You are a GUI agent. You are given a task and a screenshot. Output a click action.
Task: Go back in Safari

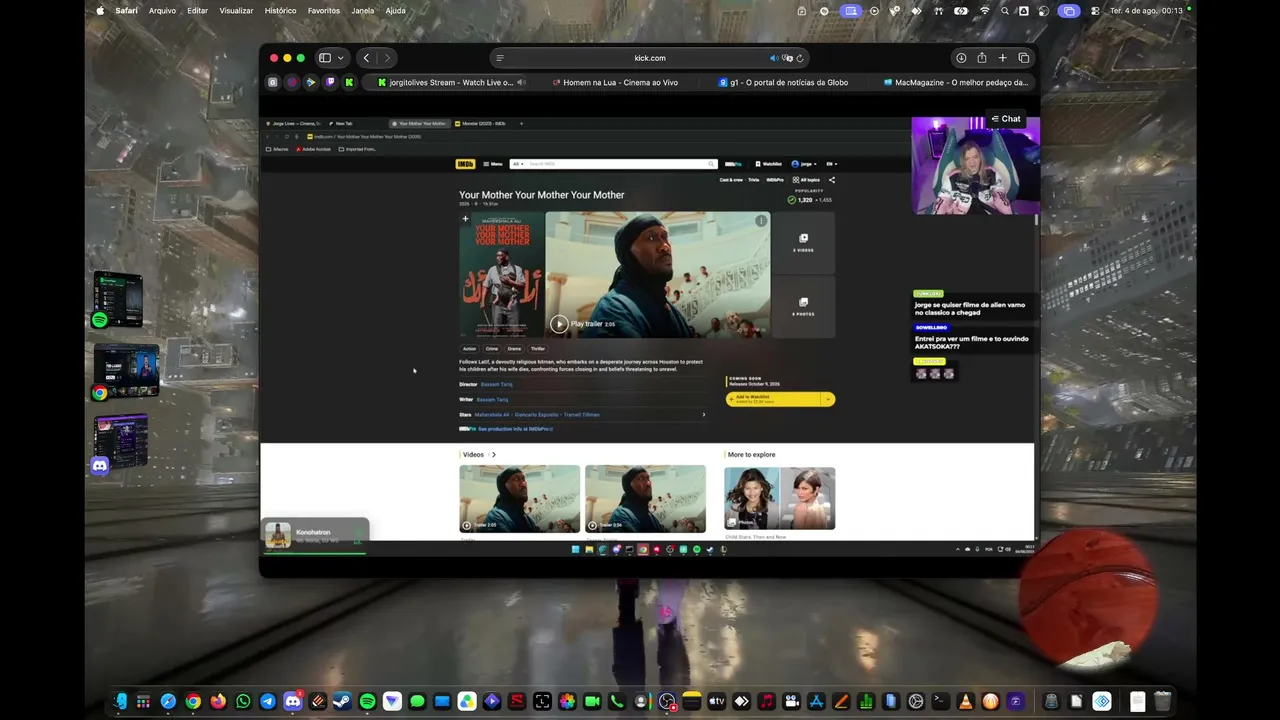point(367,58)
